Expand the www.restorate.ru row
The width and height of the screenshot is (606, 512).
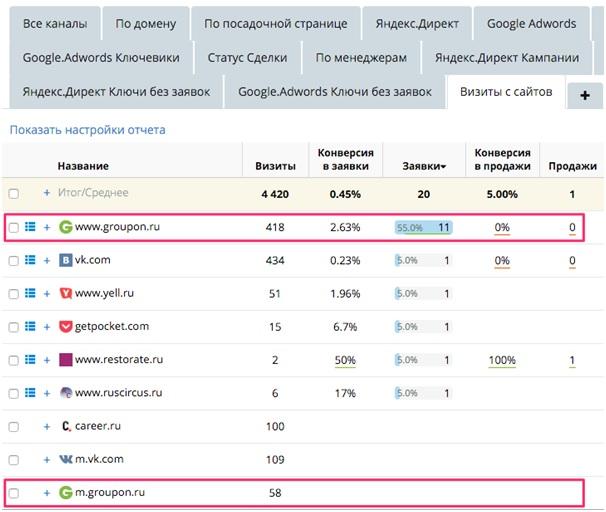tap(47, 360)
